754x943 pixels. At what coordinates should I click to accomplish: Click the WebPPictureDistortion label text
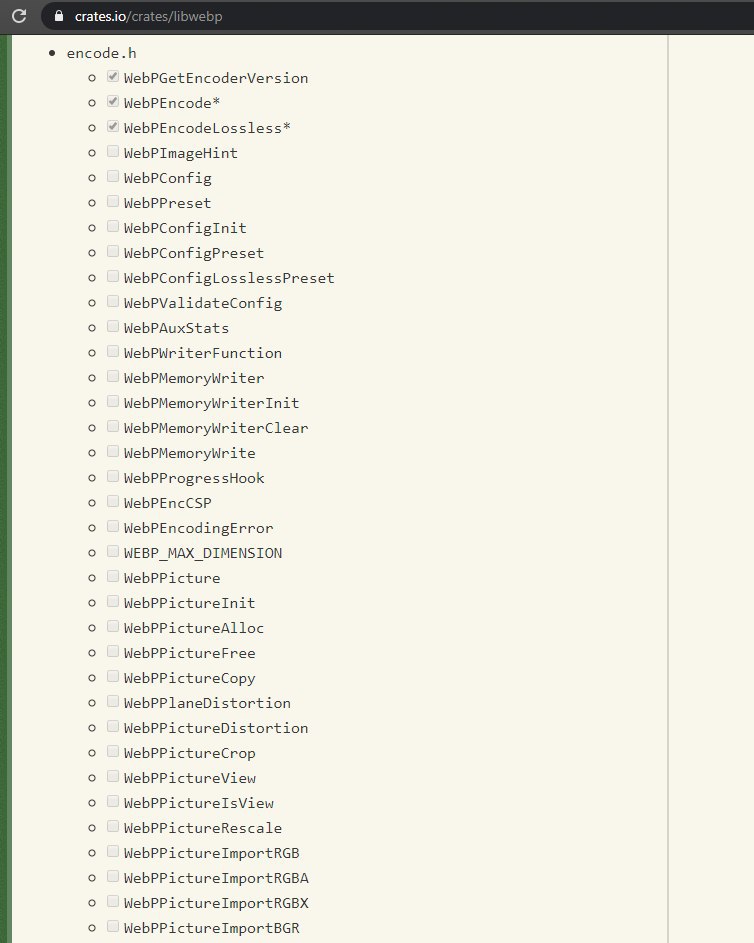click(216, 728)
